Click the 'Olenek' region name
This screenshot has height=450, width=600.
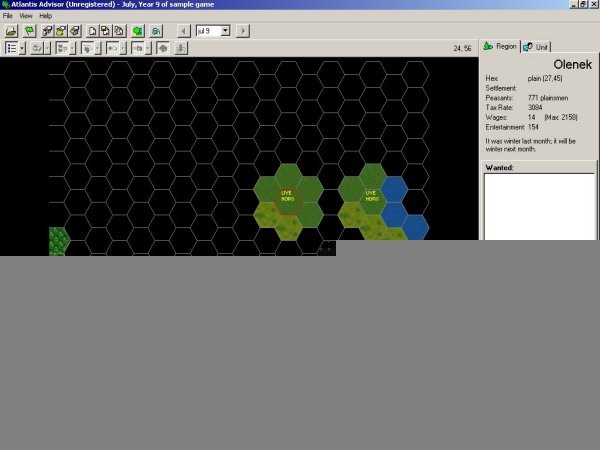572,64
